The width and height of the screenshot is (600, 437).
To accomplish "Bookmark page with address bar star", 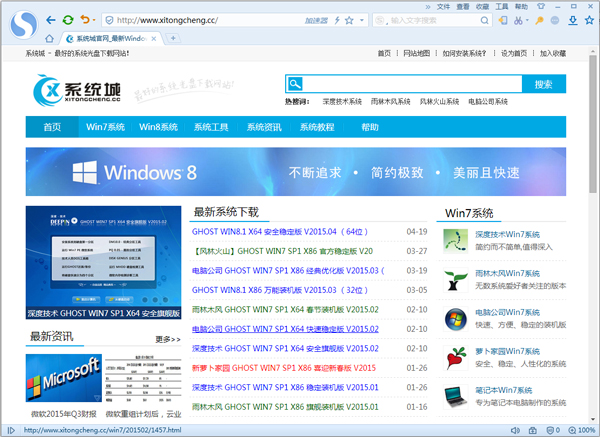I will 349,20.
